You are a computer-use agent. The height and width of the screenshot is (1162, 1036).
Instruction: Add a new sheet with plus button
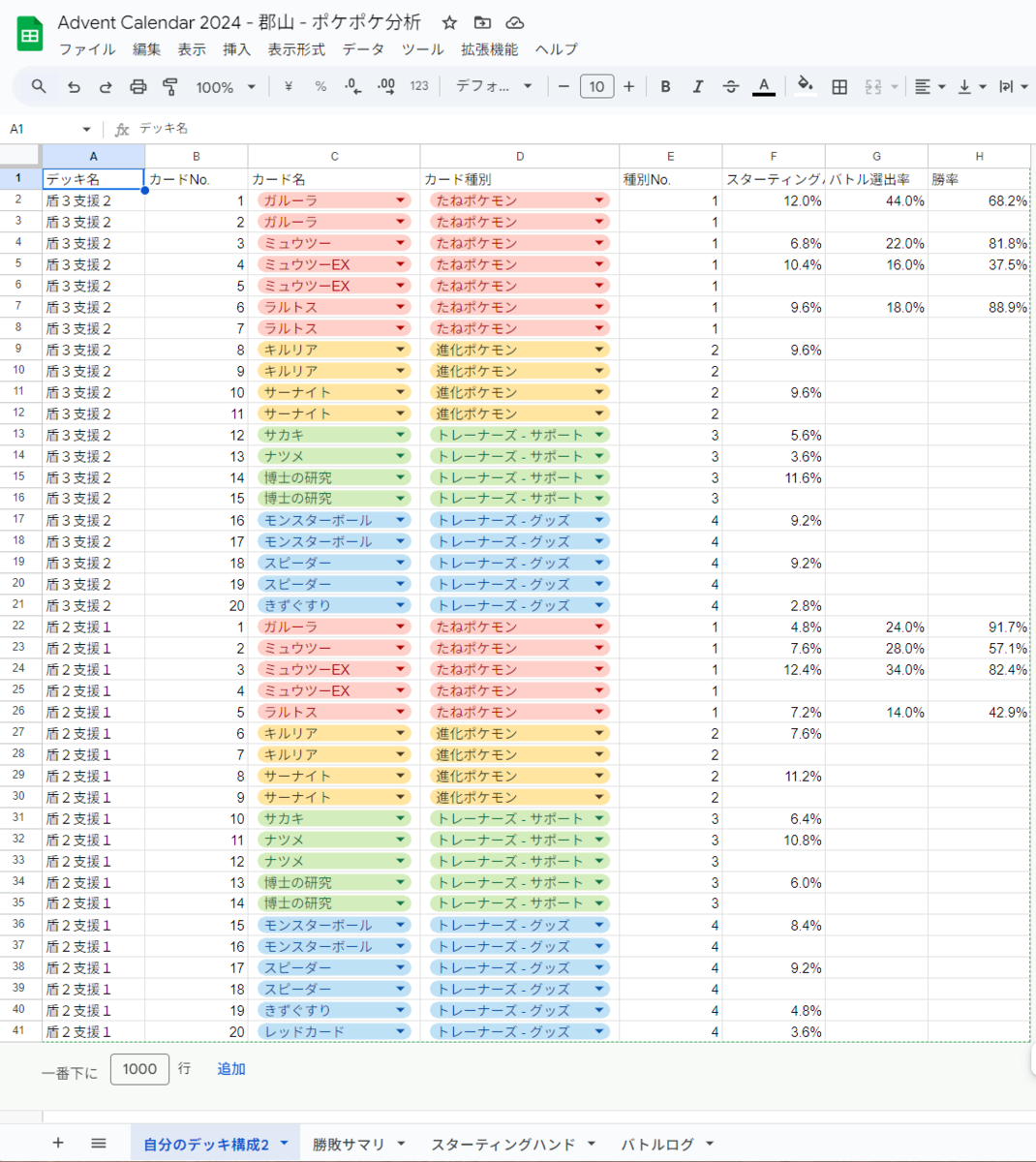(x=58, y=1144)
